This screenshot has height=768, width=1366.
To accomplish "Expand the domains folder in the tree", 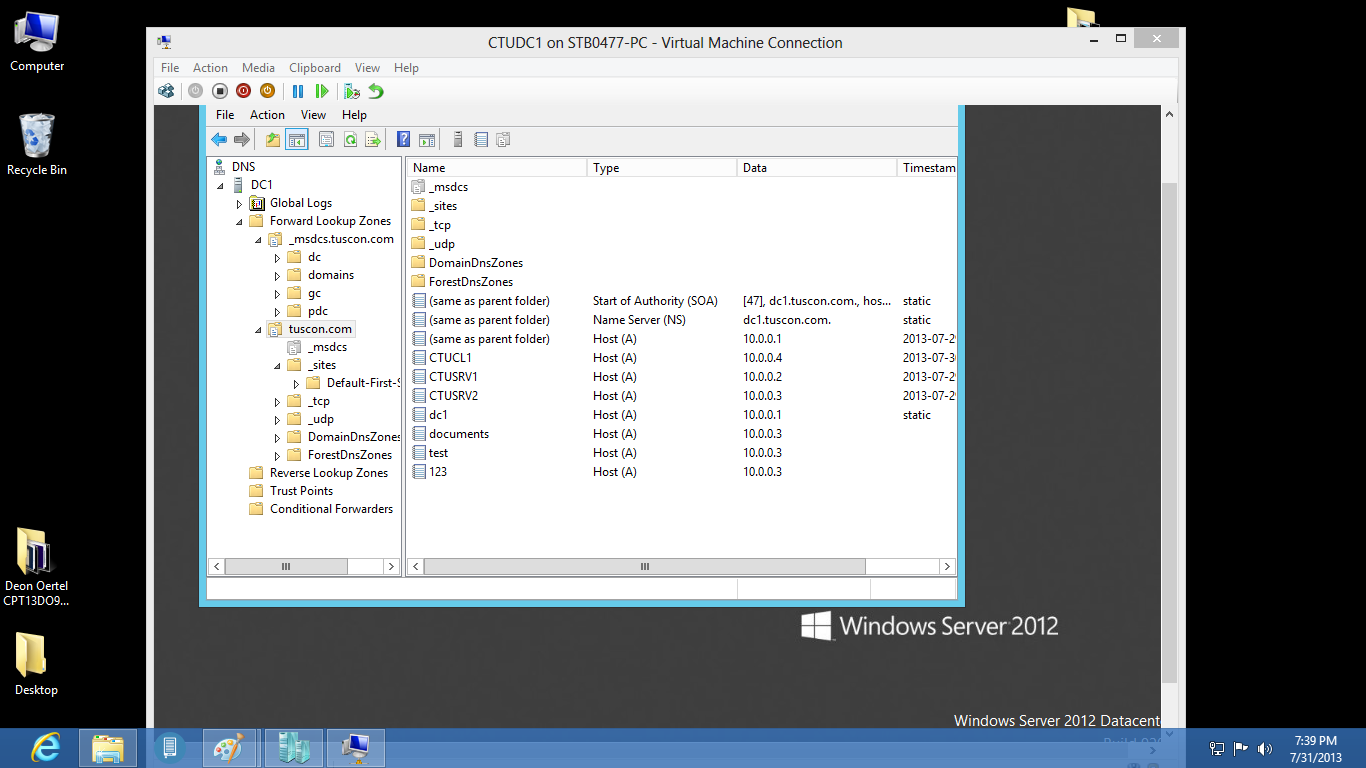I will tap(277, 276).
